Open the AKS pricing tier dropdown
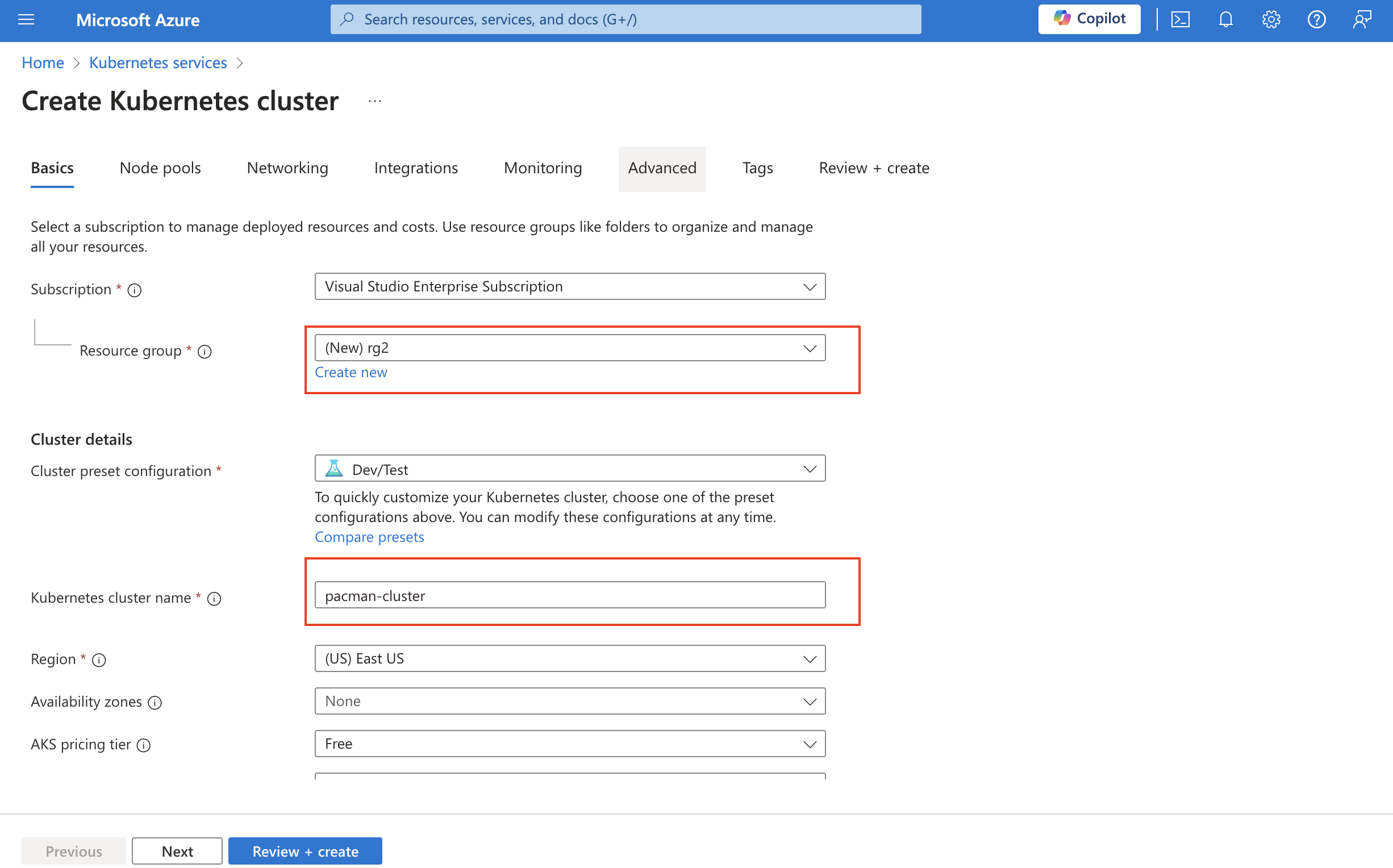This screenshot has width=1393, height=868. click(x=570, y=744)
